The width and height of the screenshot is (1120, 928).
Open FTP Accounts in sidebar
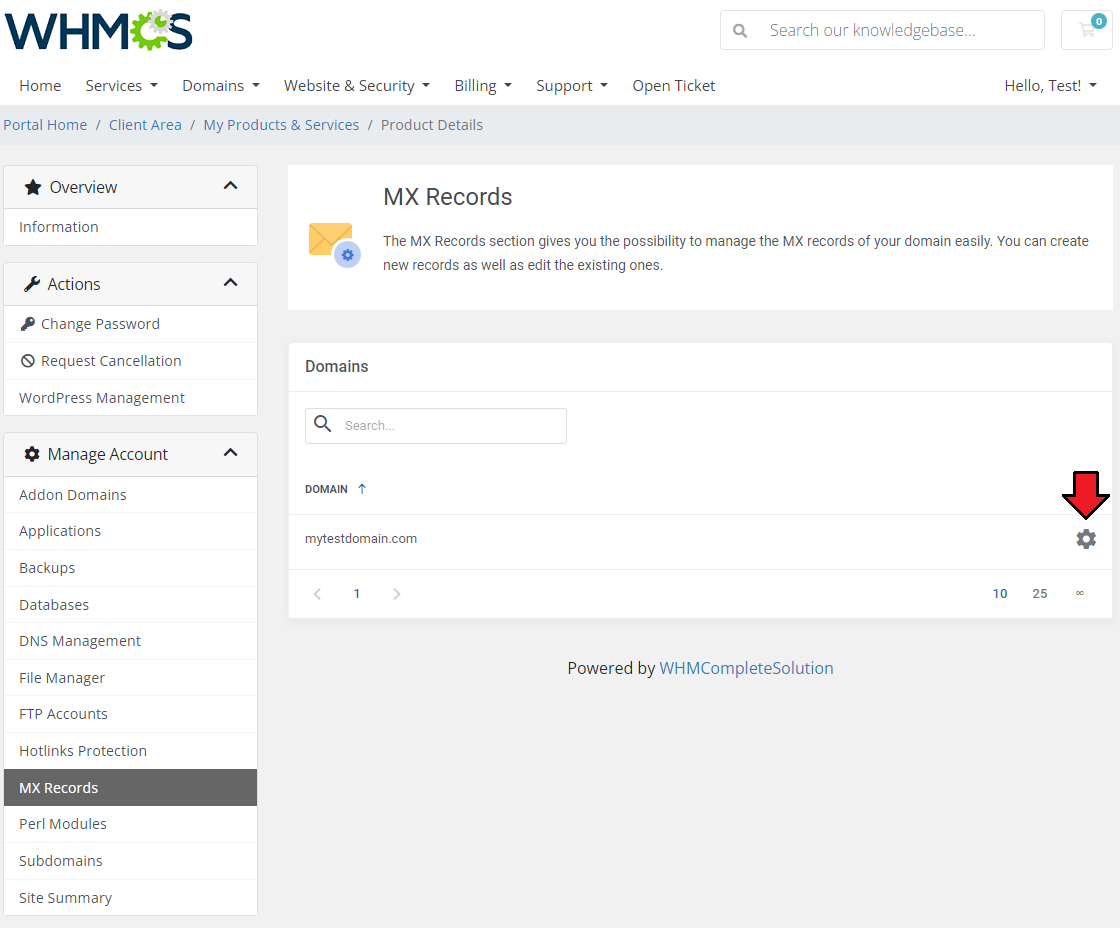[131, 714]
